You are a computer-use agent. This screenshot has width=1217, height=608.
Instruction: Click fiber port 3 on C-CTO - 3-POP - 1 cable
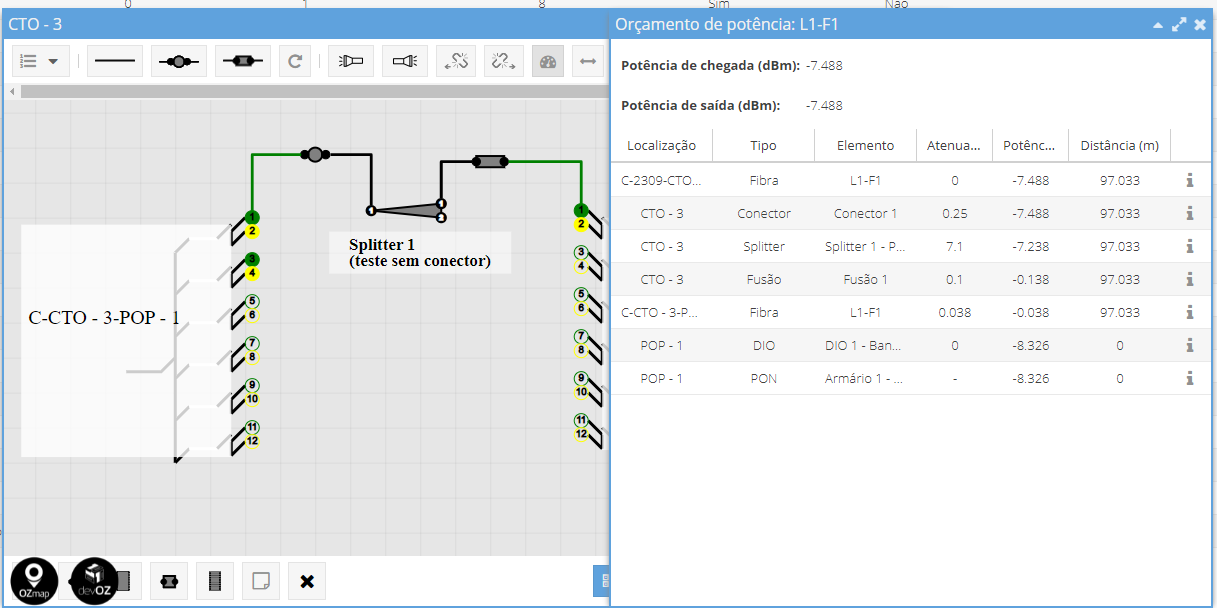tap(252, 259)
